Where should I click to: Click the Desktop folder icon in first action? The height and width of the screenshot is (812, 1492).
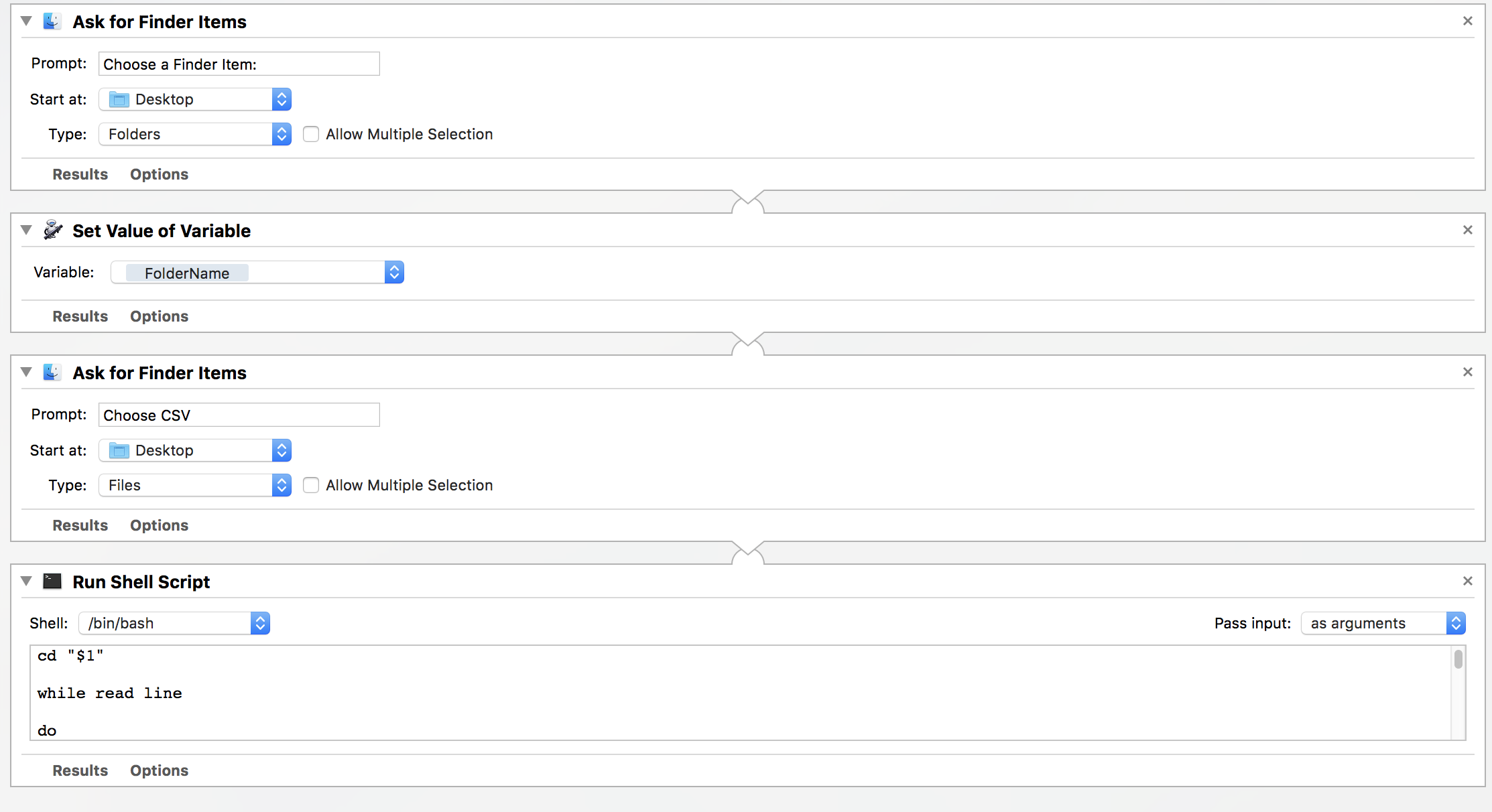pyautogui.click(x=118, y=98)
